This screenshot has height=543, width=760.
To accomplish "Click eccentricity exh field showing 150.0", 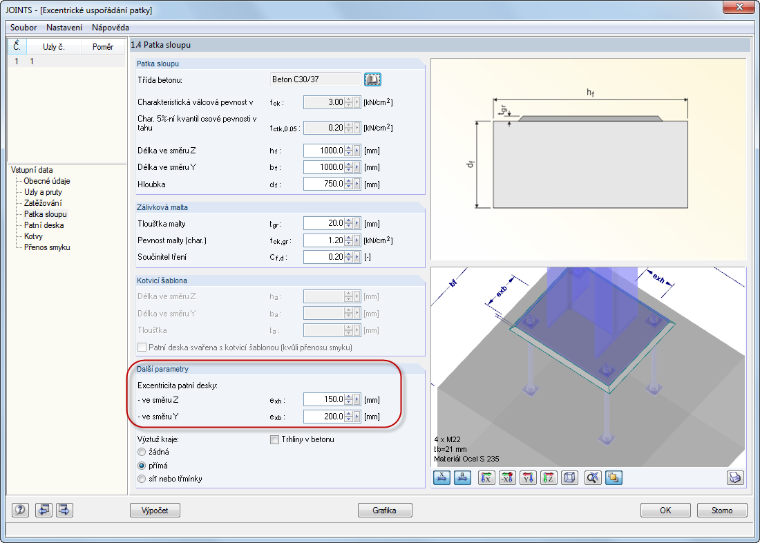I will [324, 399].
